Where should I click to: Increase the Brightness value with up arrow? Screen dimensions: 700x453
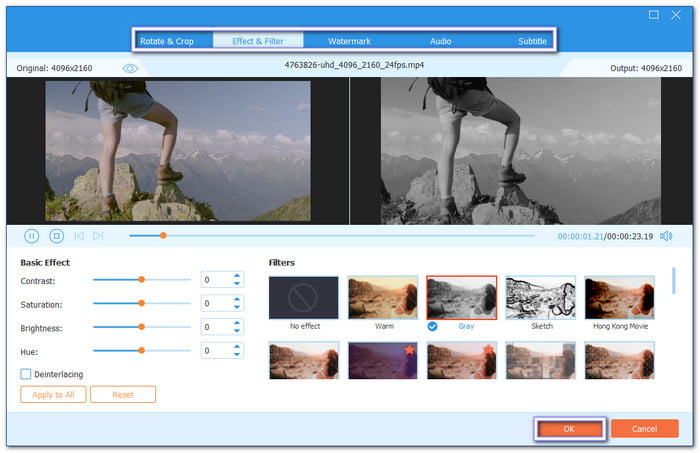click(237, 323)
